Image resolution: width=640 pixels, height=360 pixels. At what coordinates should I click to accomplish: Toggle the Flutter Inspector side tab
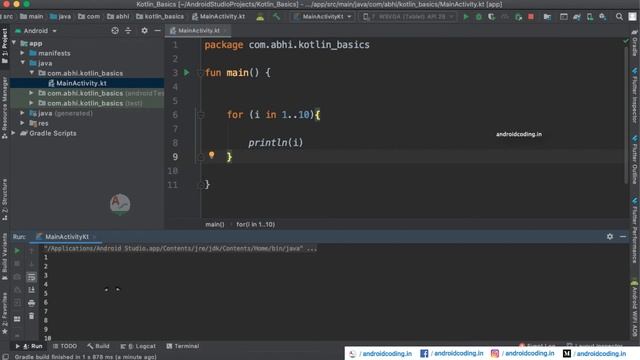click(x=635, y=96)
